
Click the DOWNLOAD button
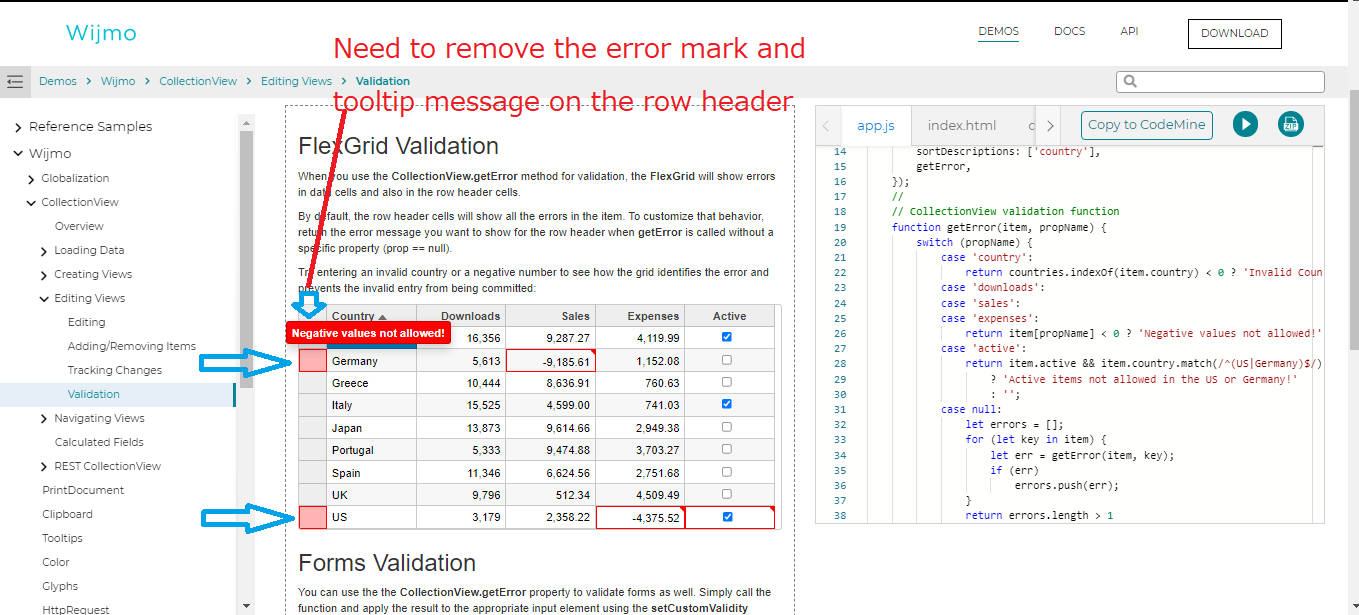[1234, 33]
